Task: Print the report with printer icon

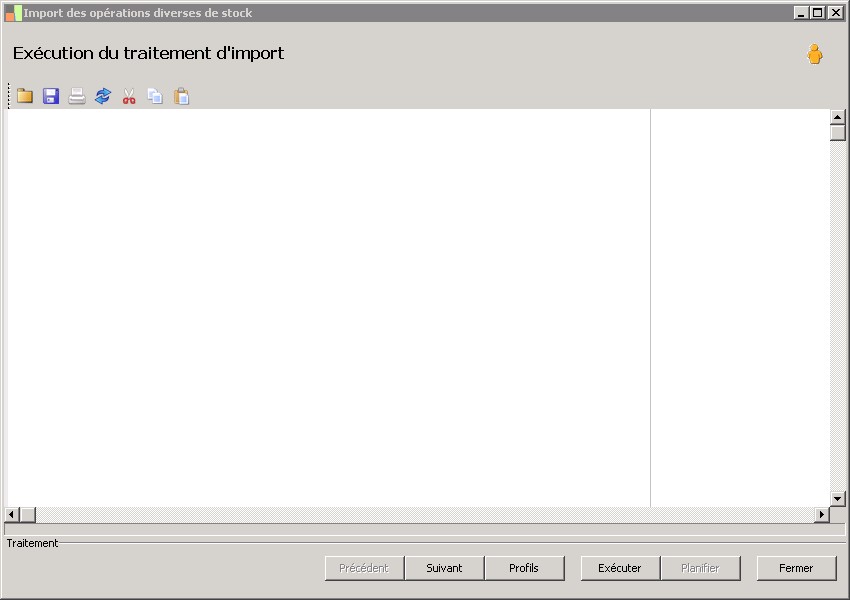Action: pyautogui.click(x=77, y=96)
